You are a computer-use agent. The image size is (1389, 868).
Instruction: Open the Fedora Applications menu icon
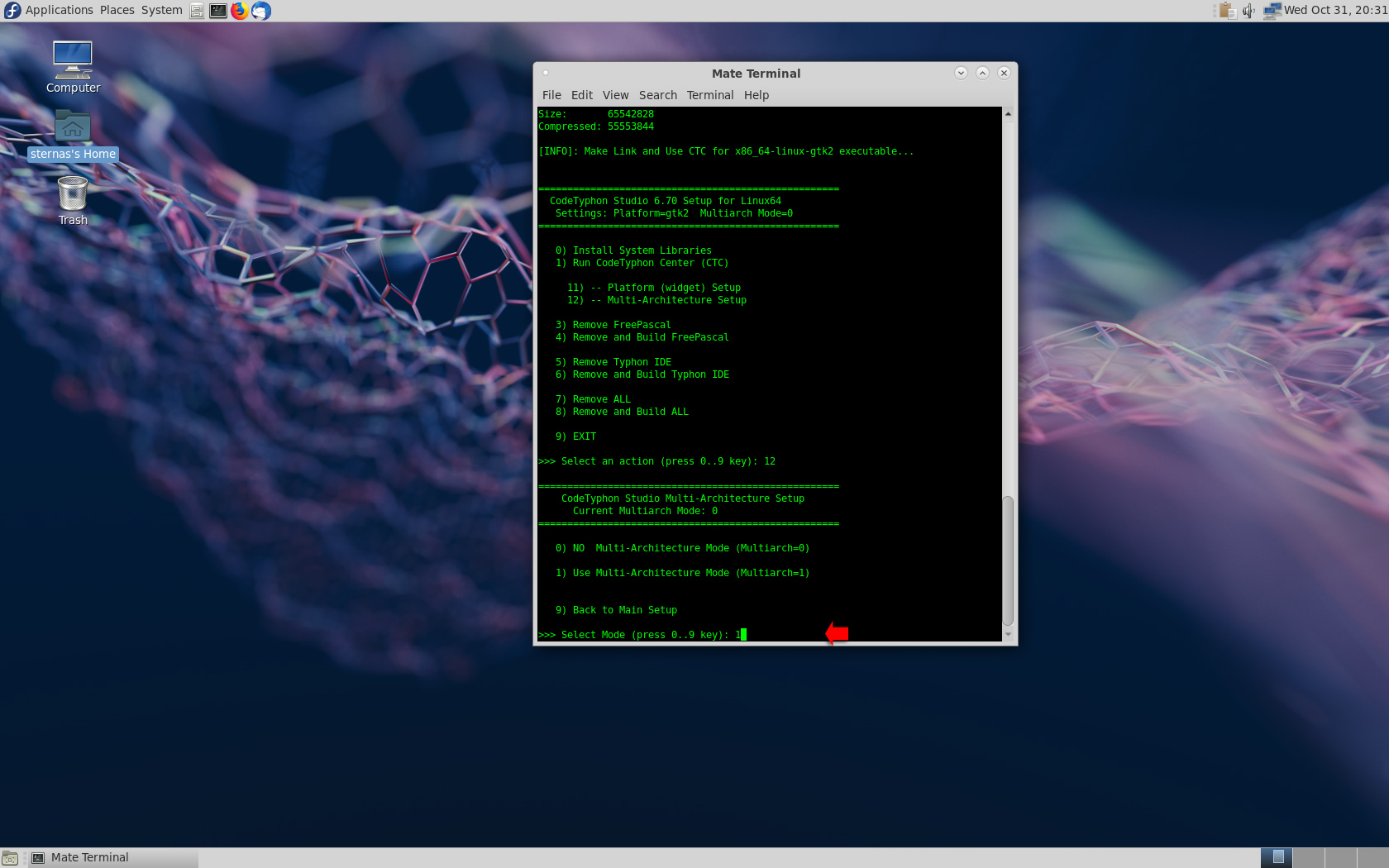(12, 10)
